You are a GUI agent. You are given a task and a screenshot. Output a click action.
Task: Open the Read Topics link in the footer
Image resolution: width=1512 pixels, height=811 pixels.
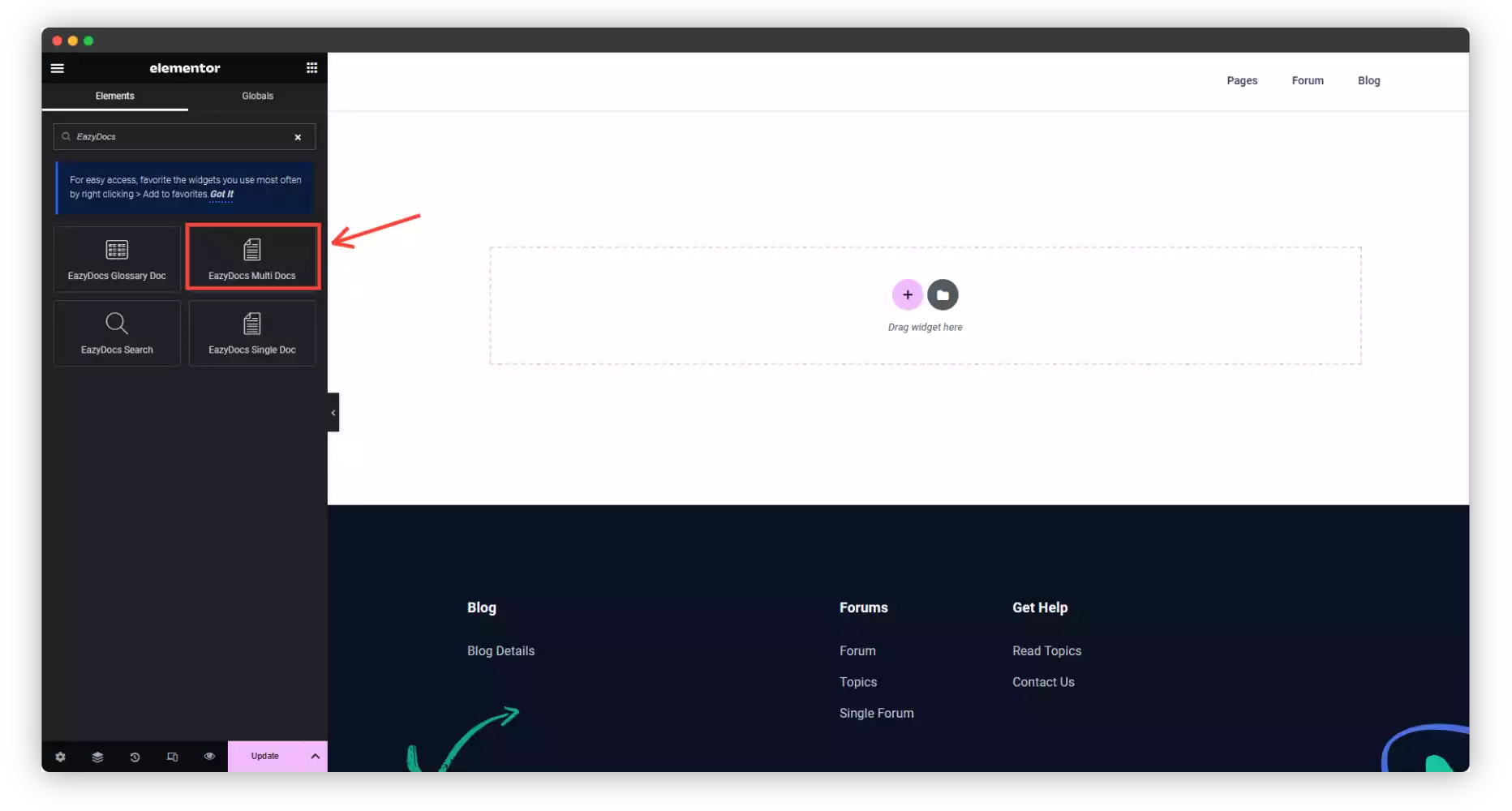(x=1046, y=650)
